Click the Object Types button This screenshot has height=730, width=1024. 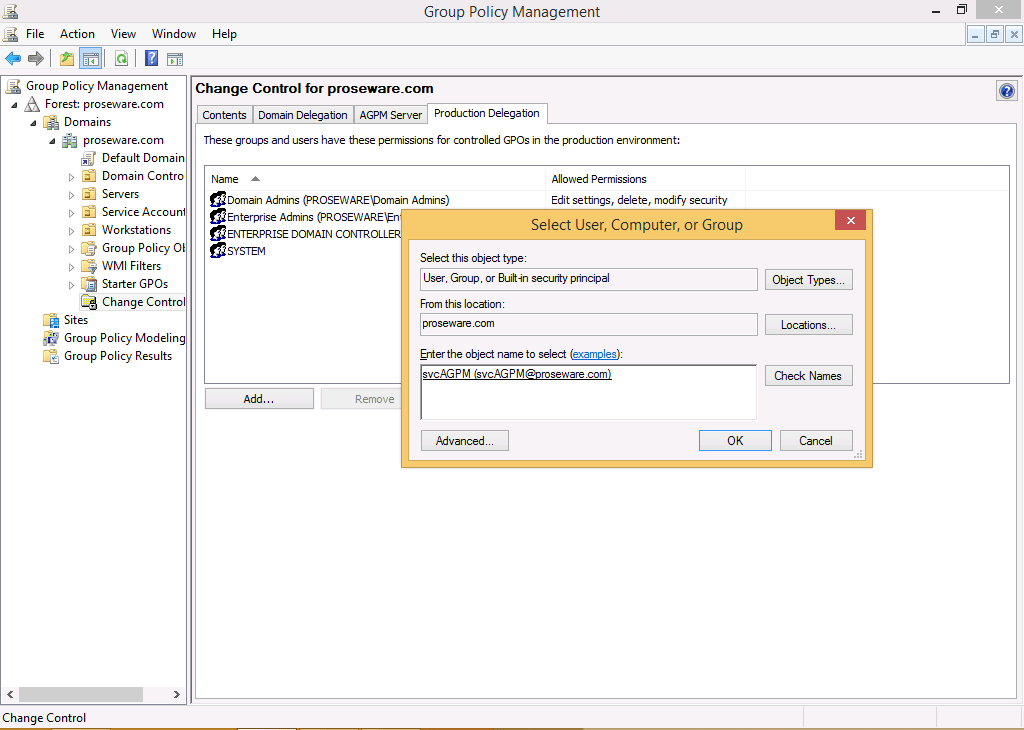pyautogui.click(x=808, y=280)
